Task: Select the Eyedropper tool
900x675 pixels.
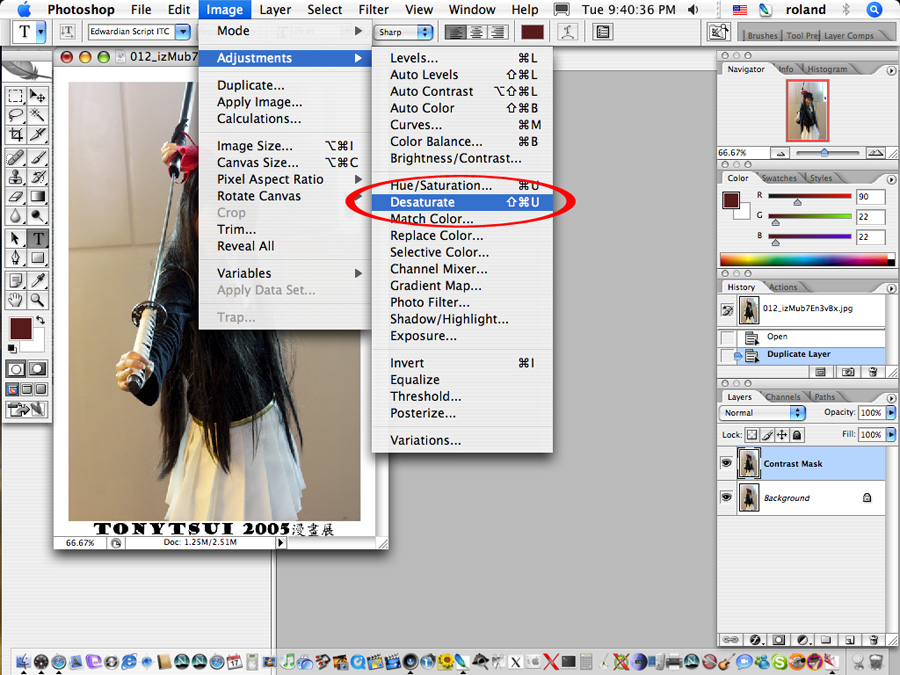Action: (38, 280)
